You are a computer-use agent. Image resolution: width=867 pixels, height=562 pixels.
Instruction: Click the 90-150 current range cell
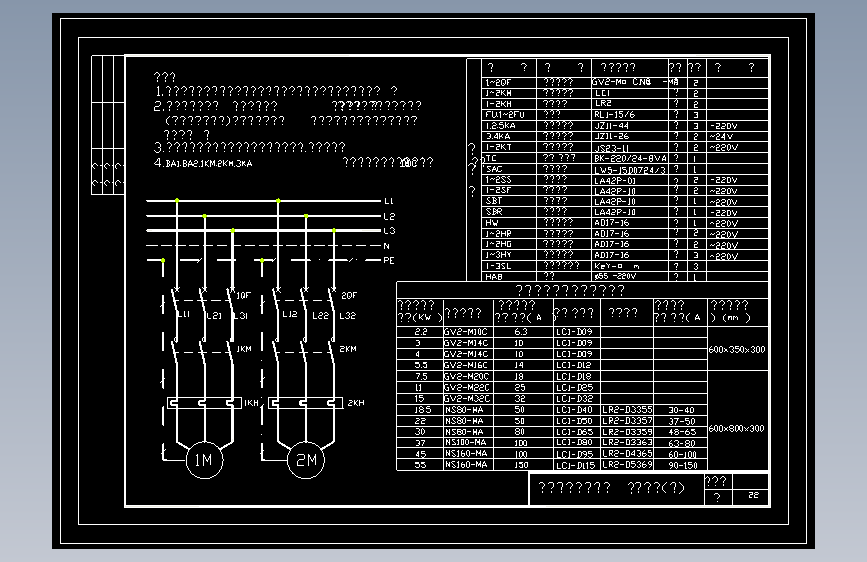(x=683, y=466)
